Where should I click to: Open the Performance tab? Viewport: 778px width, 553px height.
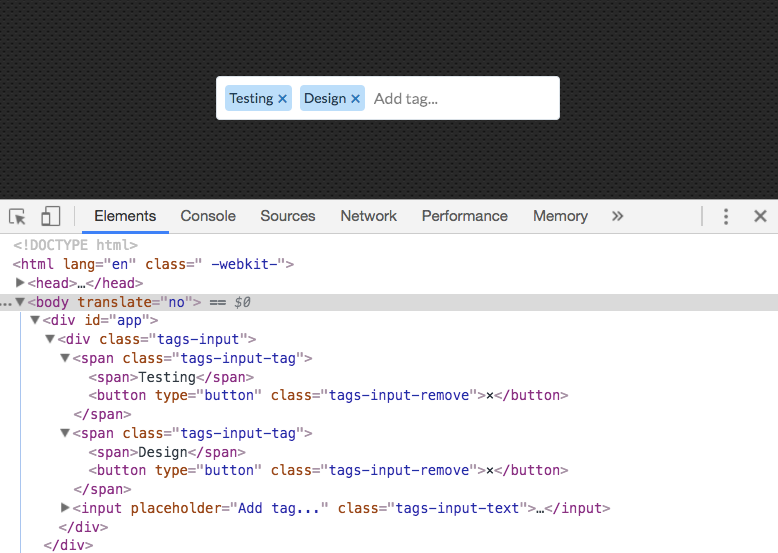coord(465,216)
